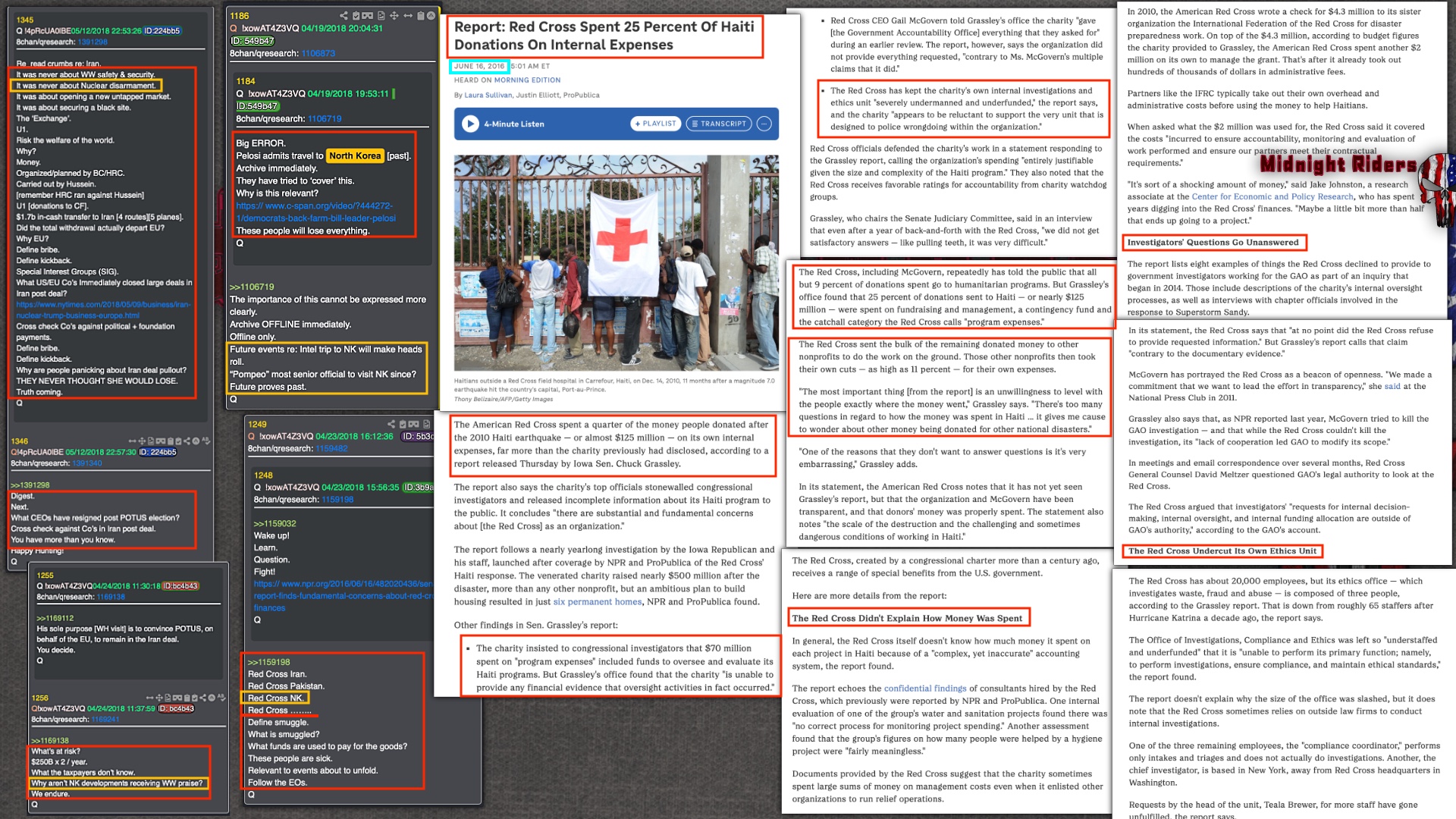The height and width of the screenshot is (819, 1456).
Task: Click the up-arrow circle icon on post 1186
Action: (431, 15)
